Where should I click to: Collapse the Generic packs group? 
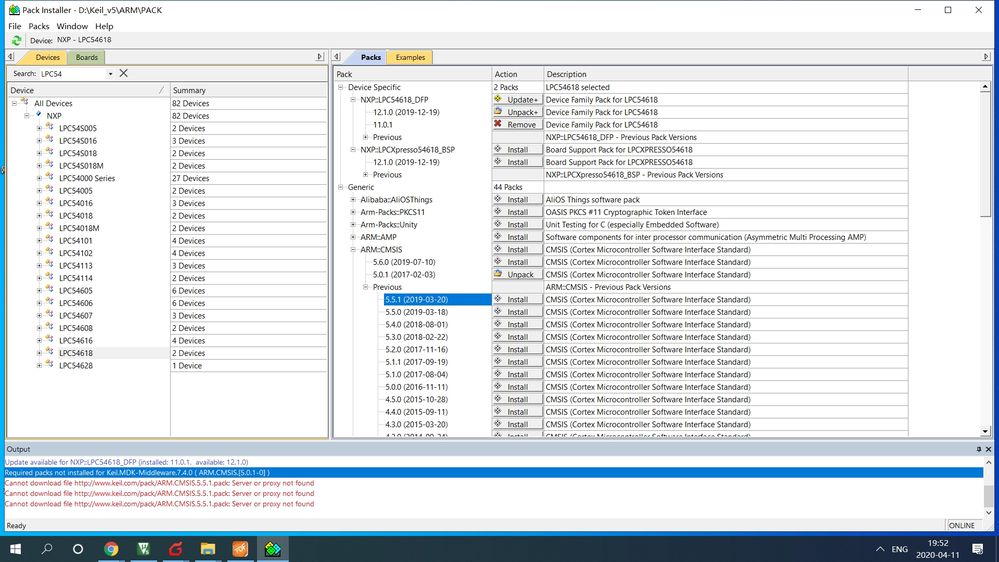tap(341, 187)
